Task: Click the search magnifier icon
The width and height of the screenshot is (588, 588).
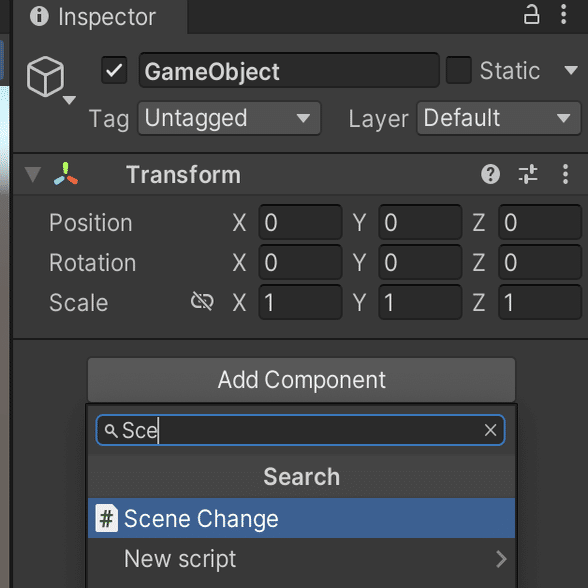Action: (111, 431)
